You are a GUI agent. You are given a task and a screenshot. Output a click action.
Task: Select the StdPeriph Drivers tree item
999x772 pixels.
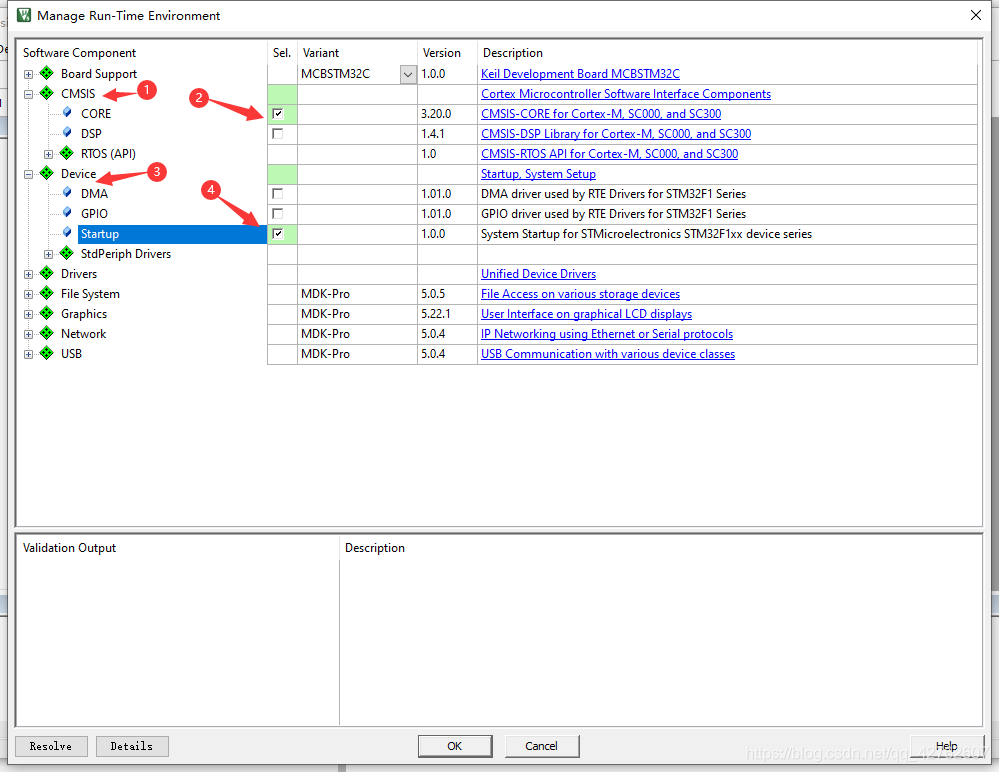click(x=126, y=254)
